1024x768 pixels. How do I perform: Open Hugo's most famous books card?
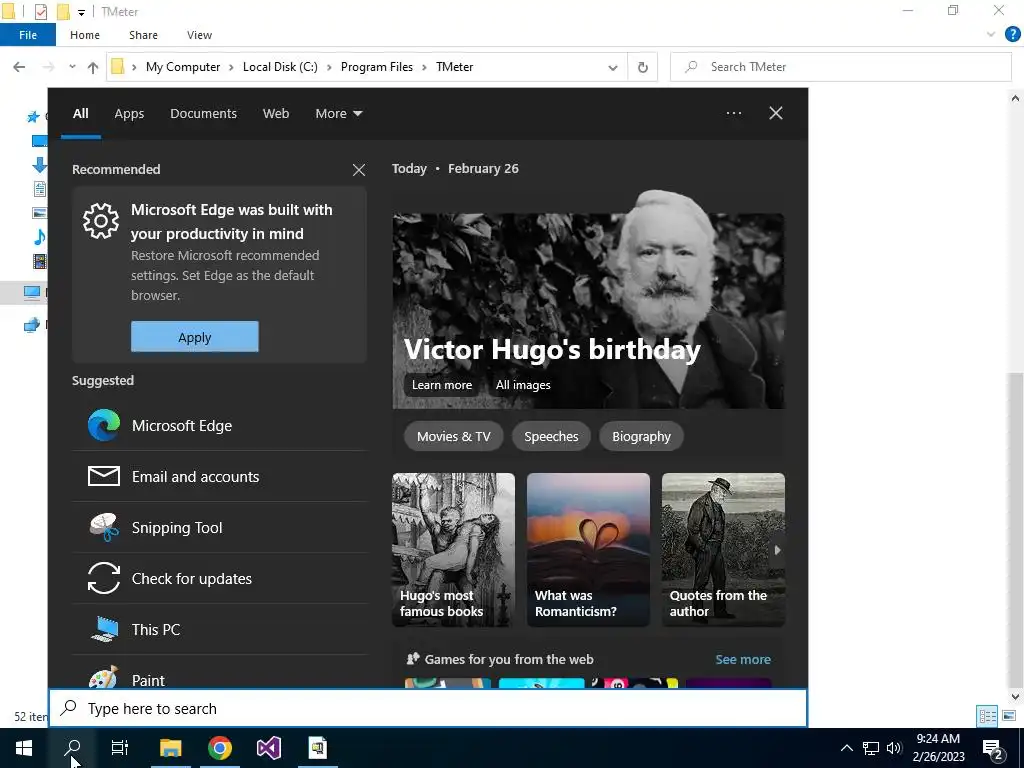click(453, 550)
